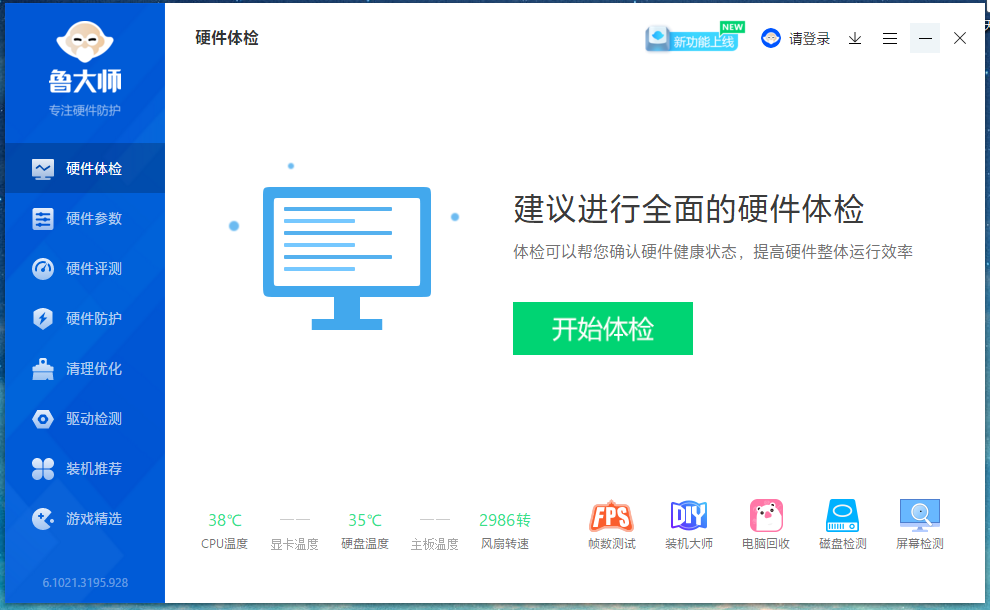Select 装机推荐 in the sidebar
This screenshot has width=990, height=610.
[85, 468]
